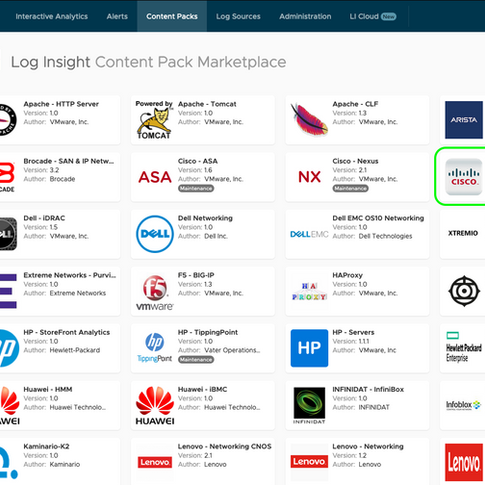
Task: Select the Dell EMC OS10 Networking title
Action: click(x=378, y=218)
